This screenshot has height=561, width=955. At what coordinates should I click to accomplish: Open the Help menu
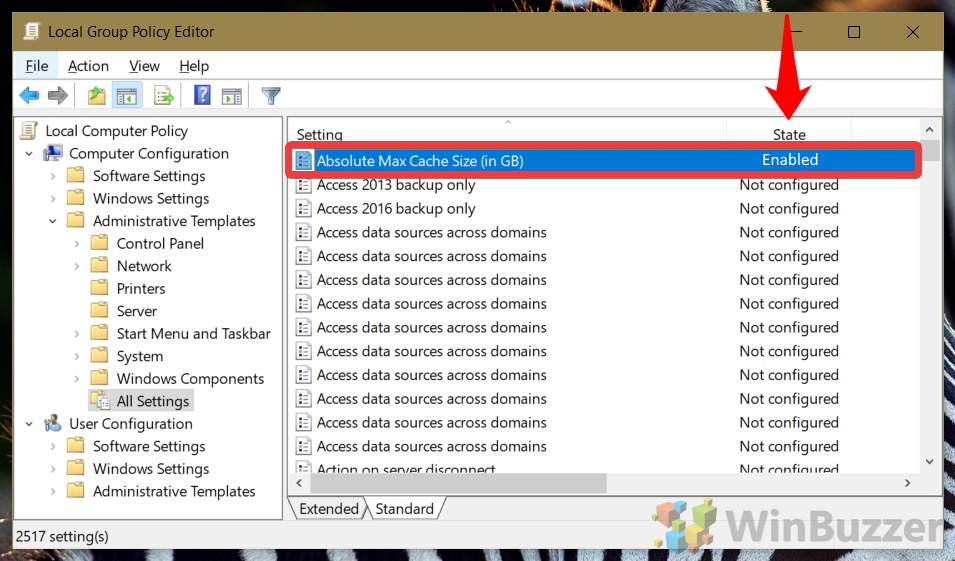tap(194, 66)
